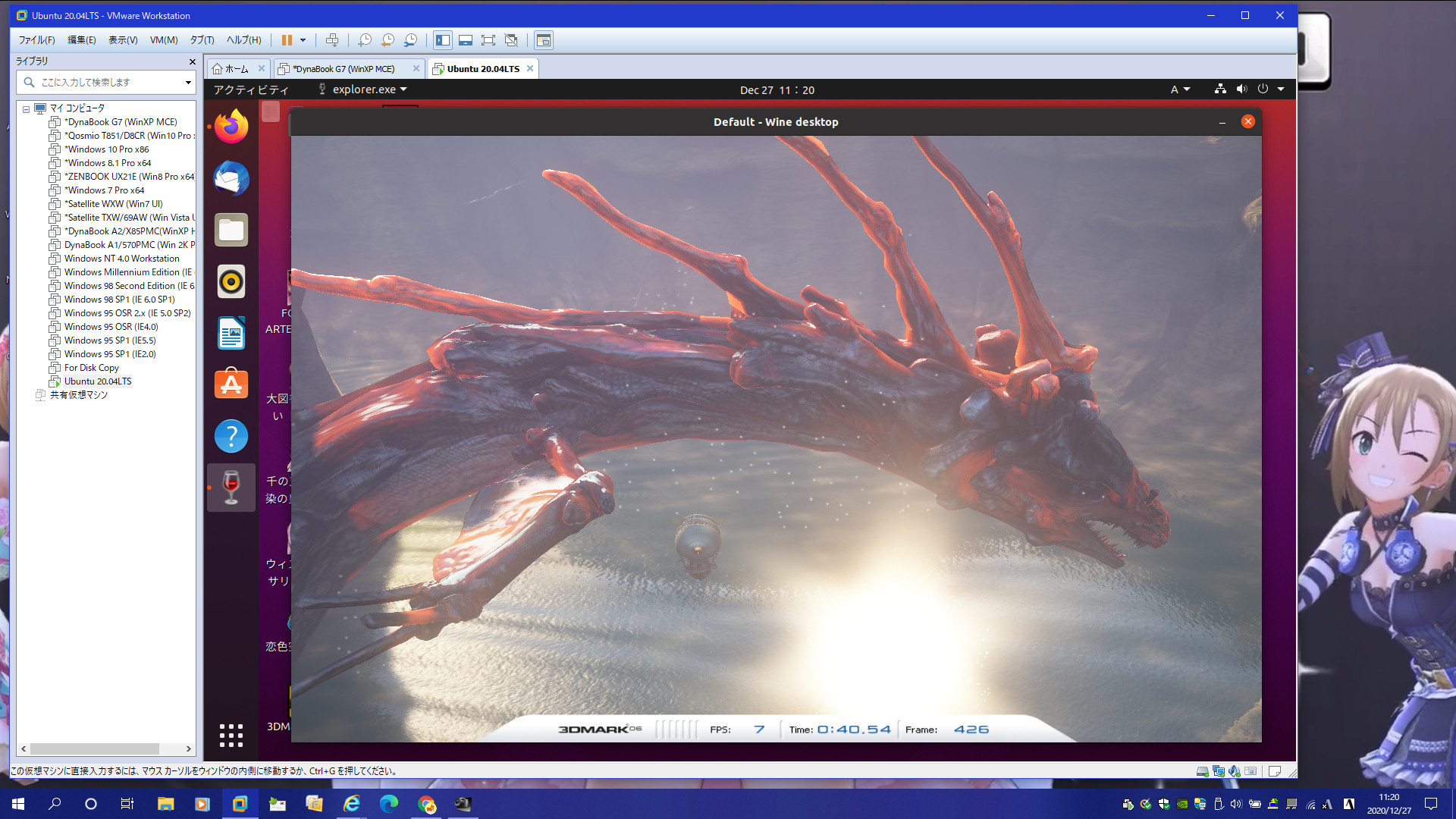
Task: Click the Wine icon in the dock
Action: point(231,488)
